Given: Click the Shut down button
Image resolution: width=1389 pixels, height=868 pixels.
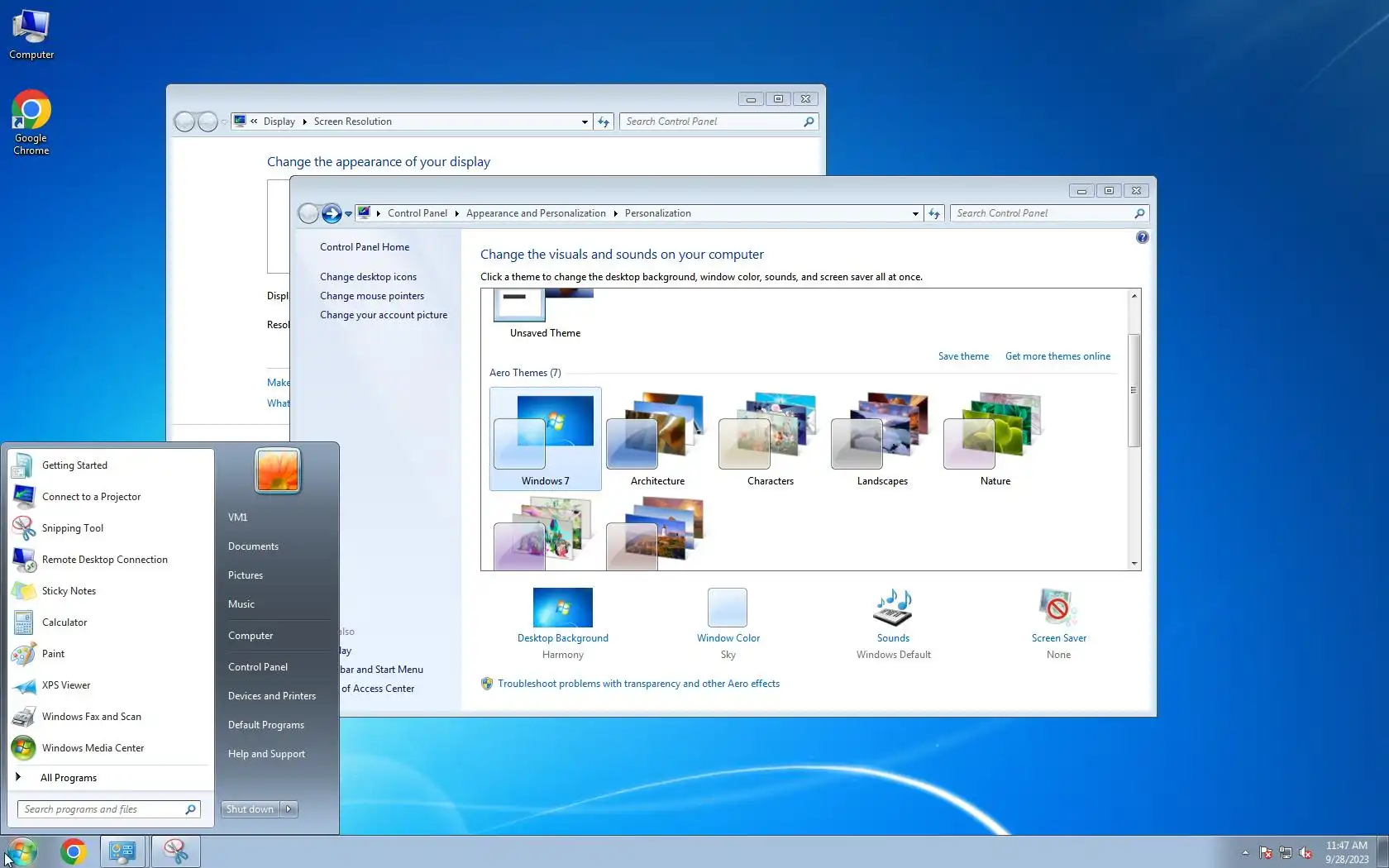Looking at the screenshot, I should [251, 809].
